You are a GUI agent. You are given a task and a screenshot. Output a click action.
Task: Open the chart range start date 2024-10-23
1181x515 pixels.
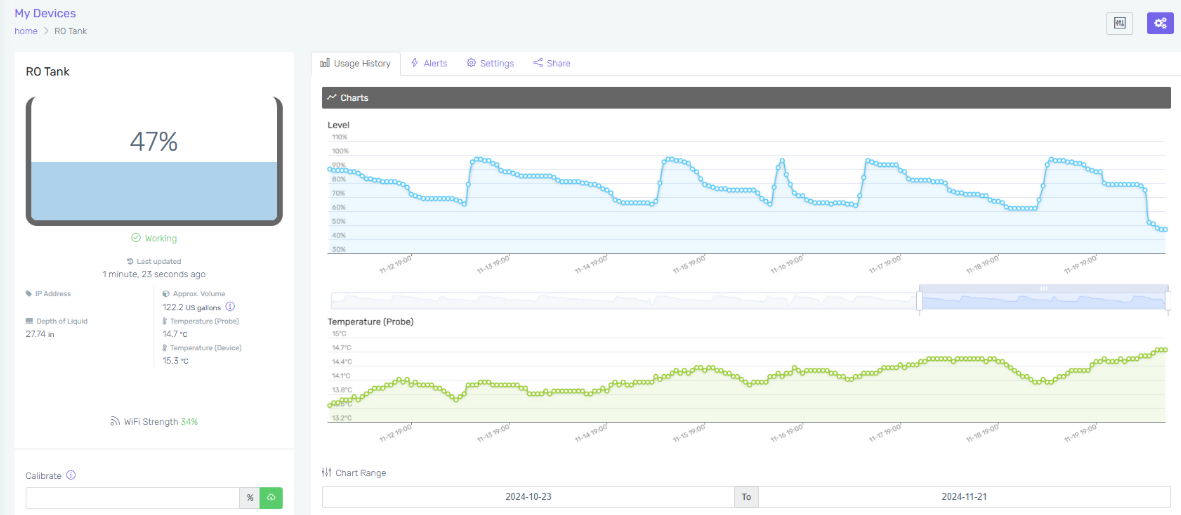click(528, 497)
